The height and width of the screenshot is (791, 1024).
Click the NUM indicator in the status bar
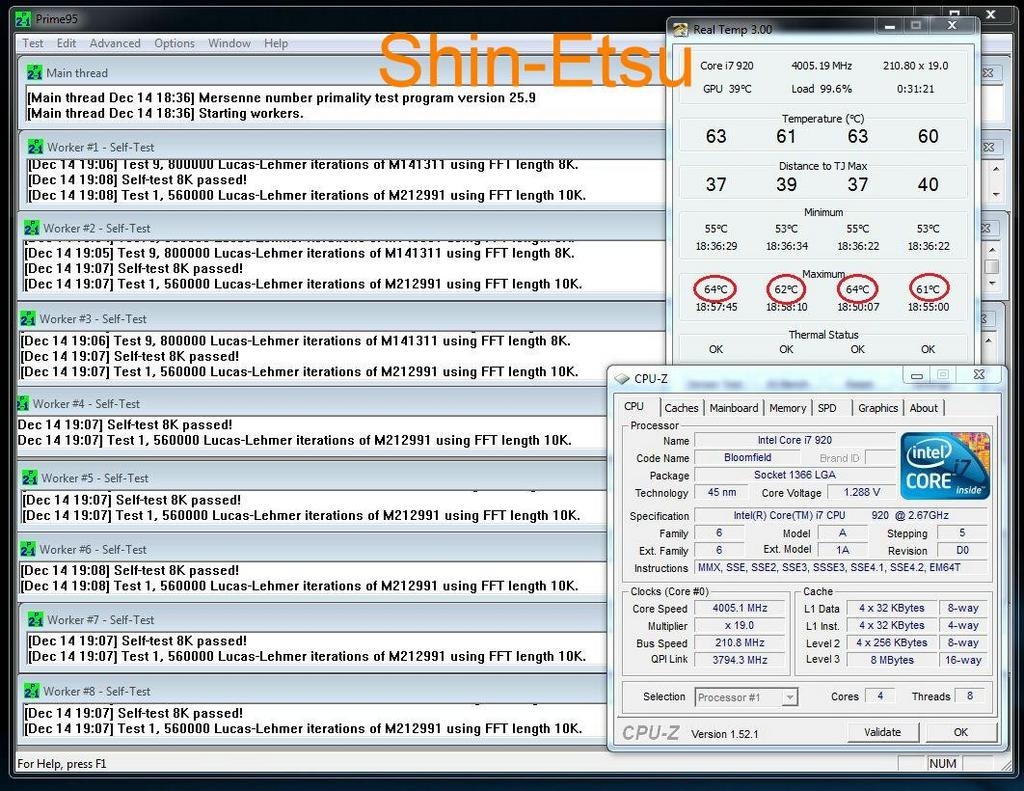(x=942, y=764)
